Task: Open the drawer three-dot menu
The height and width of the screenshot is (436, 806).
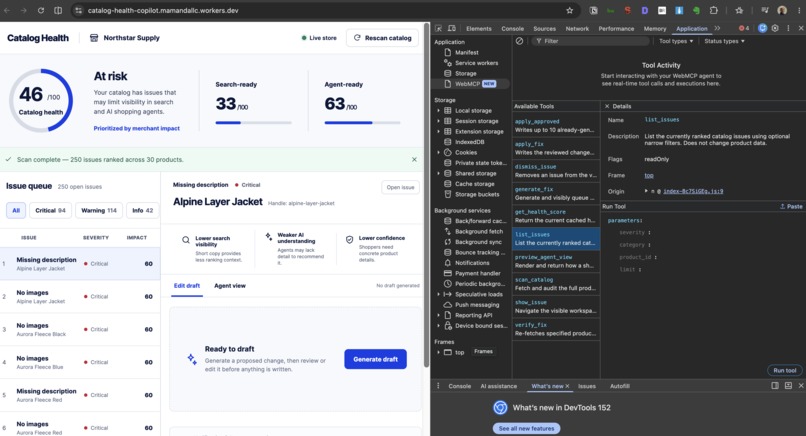Action: 438,386
